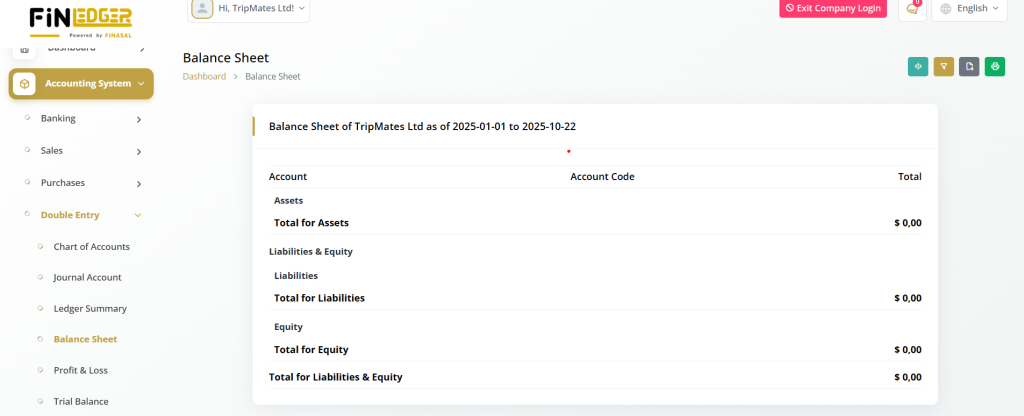1024x416 pixels.
Task: Open Chart of Accounts page
Action: [x=91, y=246]
